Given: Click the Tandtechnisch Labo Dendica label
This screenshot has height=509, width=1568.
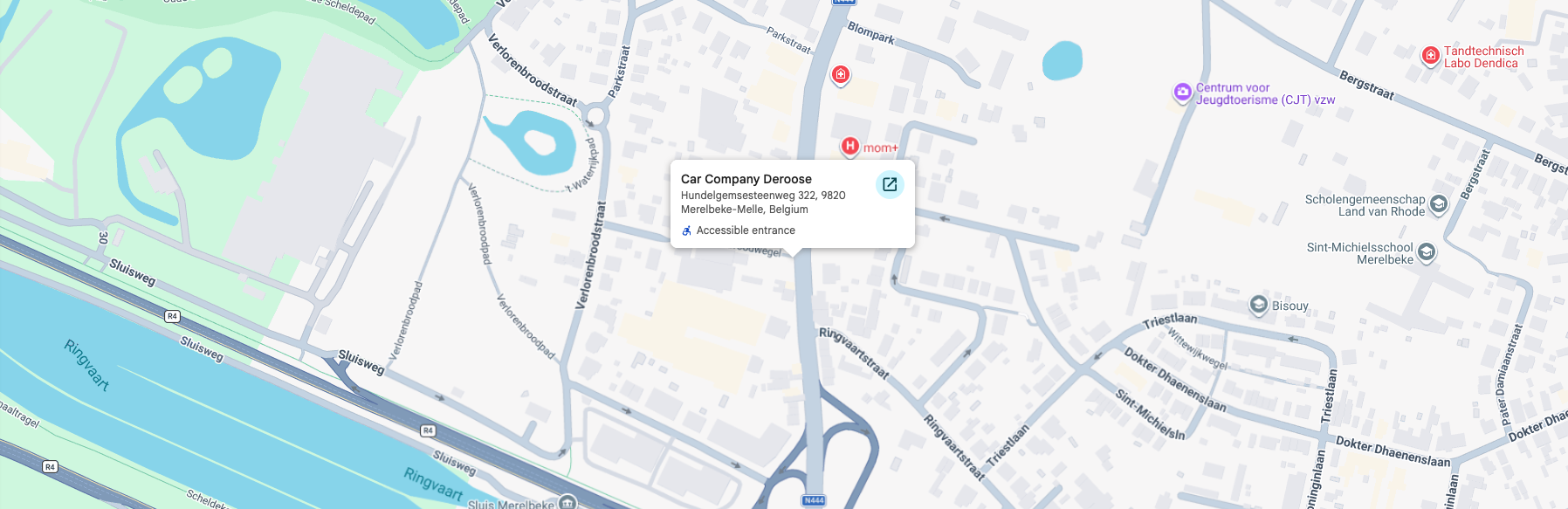Looking at the screenshot, I should [1484, 57].
